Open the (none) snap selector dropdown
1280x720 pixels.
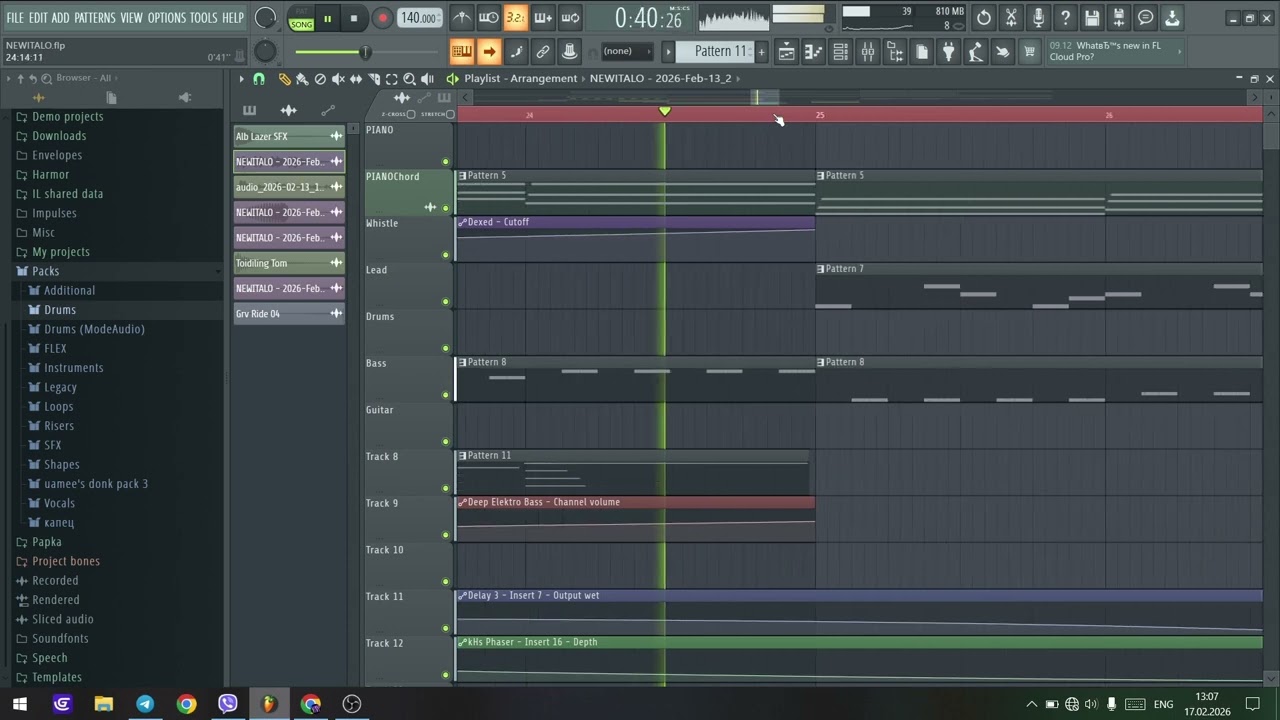pos(627,51)
